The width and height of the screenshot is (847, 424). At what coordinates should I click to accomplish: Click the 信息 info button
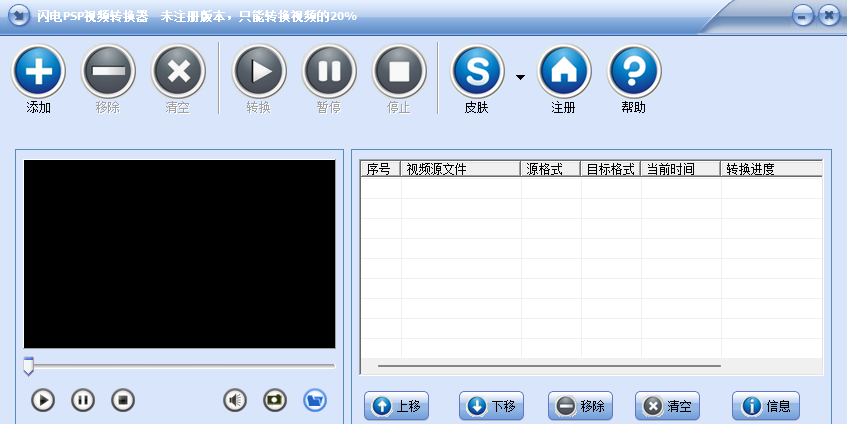coord(766,406)
